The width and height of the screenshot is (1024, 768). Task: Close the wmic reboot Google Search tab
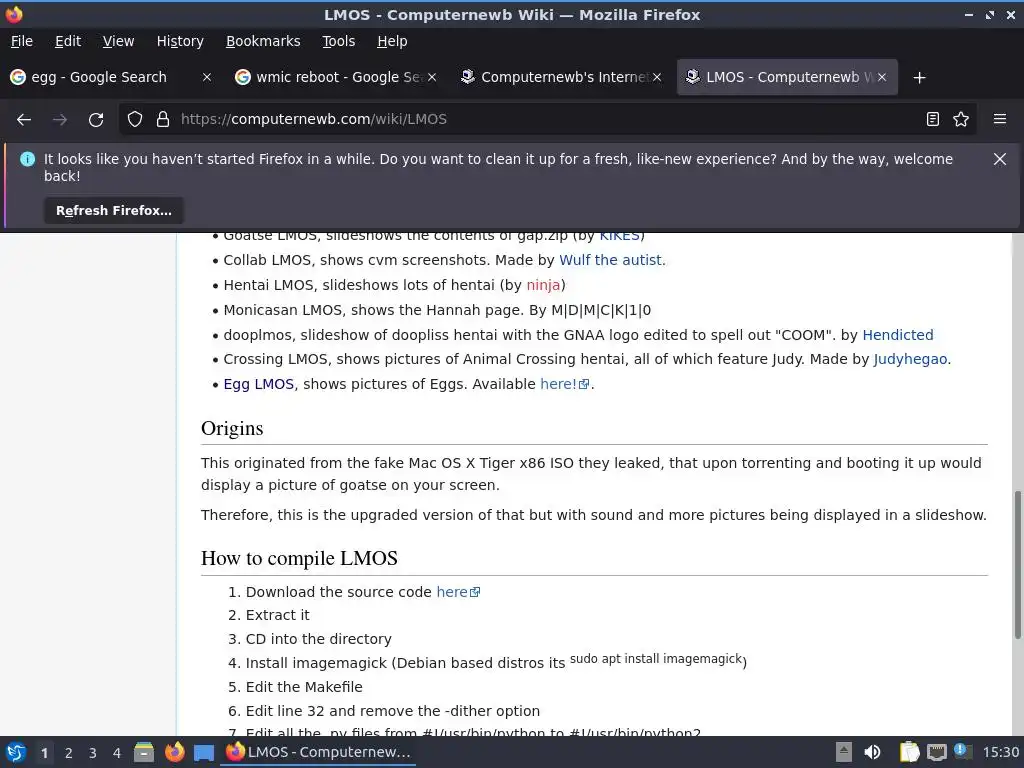click(x=432, y=78)
